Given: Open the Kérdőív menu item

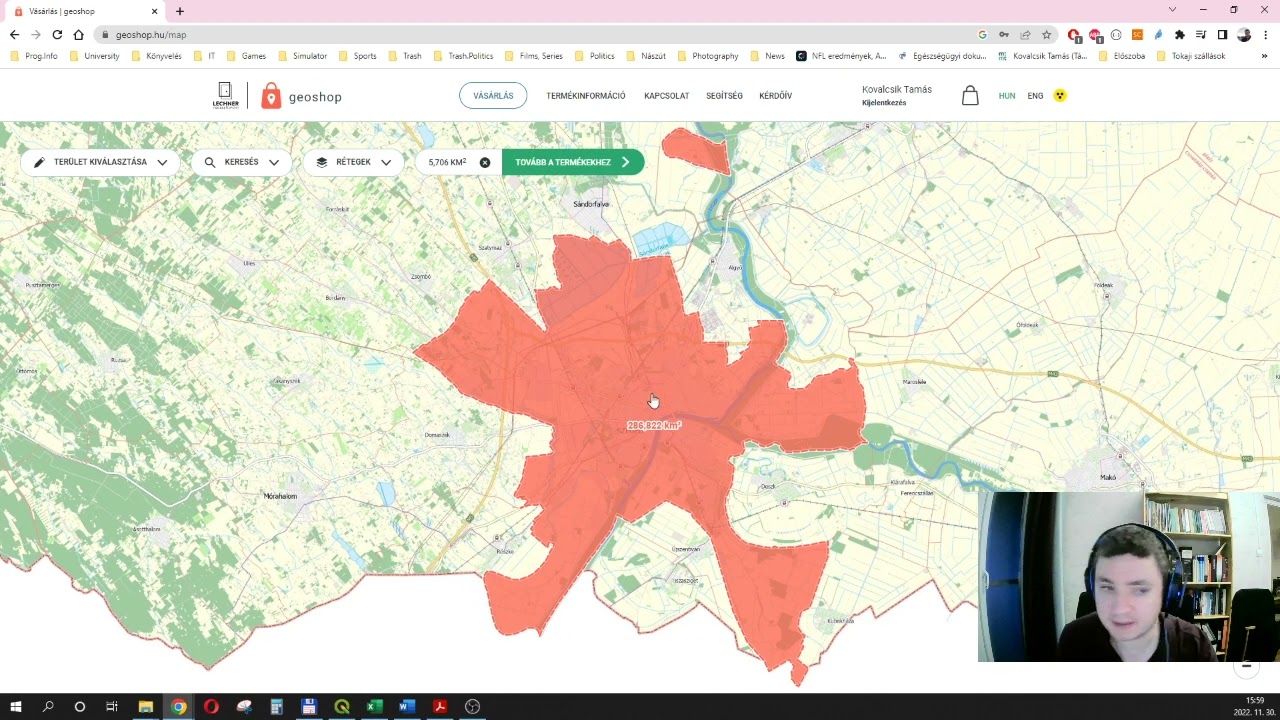Looking at the screenshot, I should [775, 96].
